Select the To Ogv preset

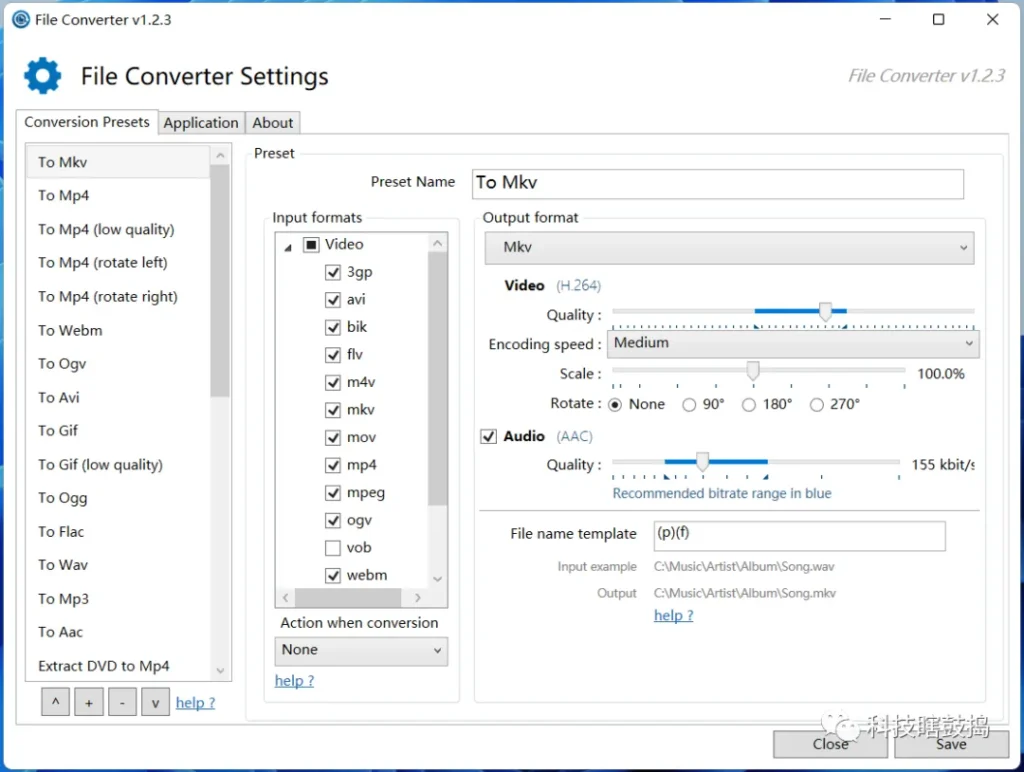click(x=118, y=364)
